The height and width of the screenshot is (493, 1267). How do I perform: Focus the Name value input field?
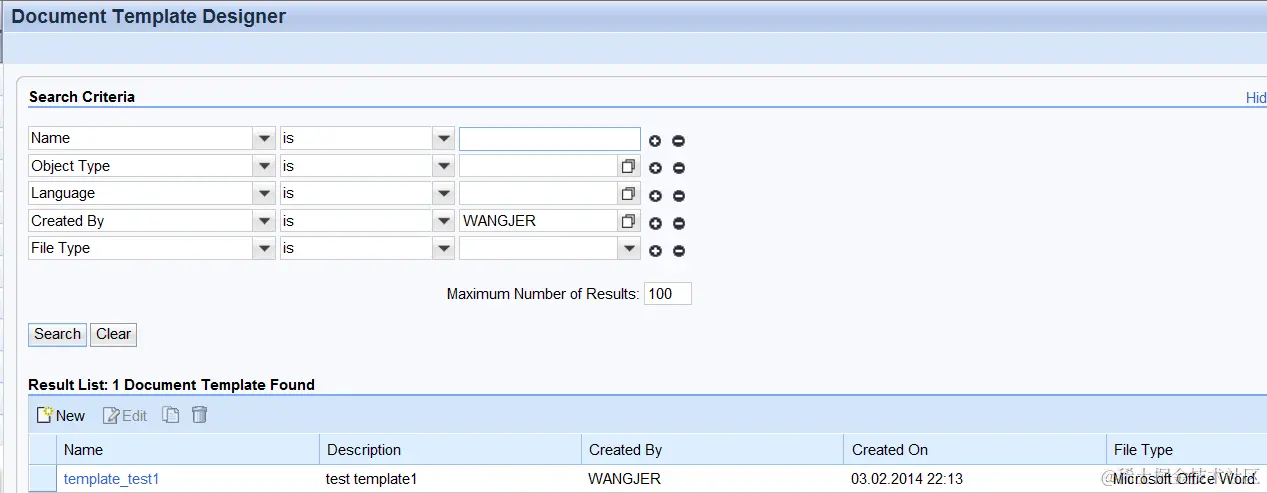[x=549, y=138]
